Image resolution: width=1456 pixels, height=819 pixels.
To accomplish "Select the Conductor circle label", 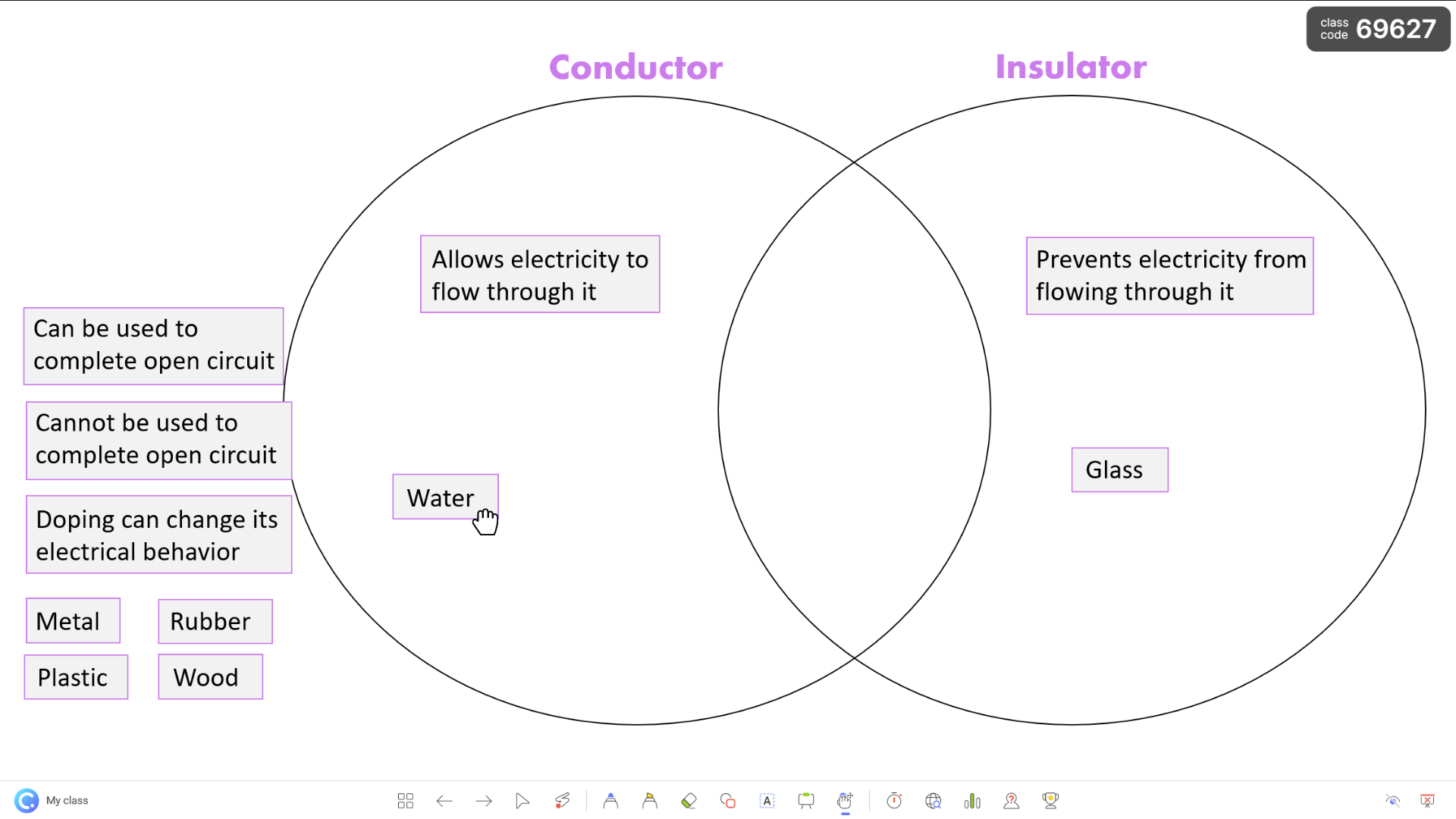I will tap(635, 66).
